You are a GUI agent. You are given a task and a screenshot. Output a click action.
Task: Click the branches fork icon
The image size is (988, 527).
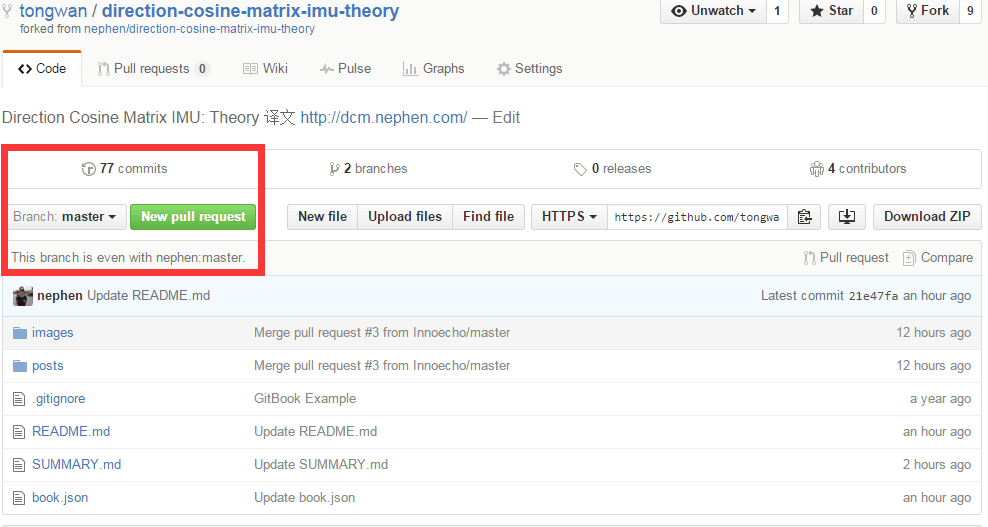[x=334, y=169]
